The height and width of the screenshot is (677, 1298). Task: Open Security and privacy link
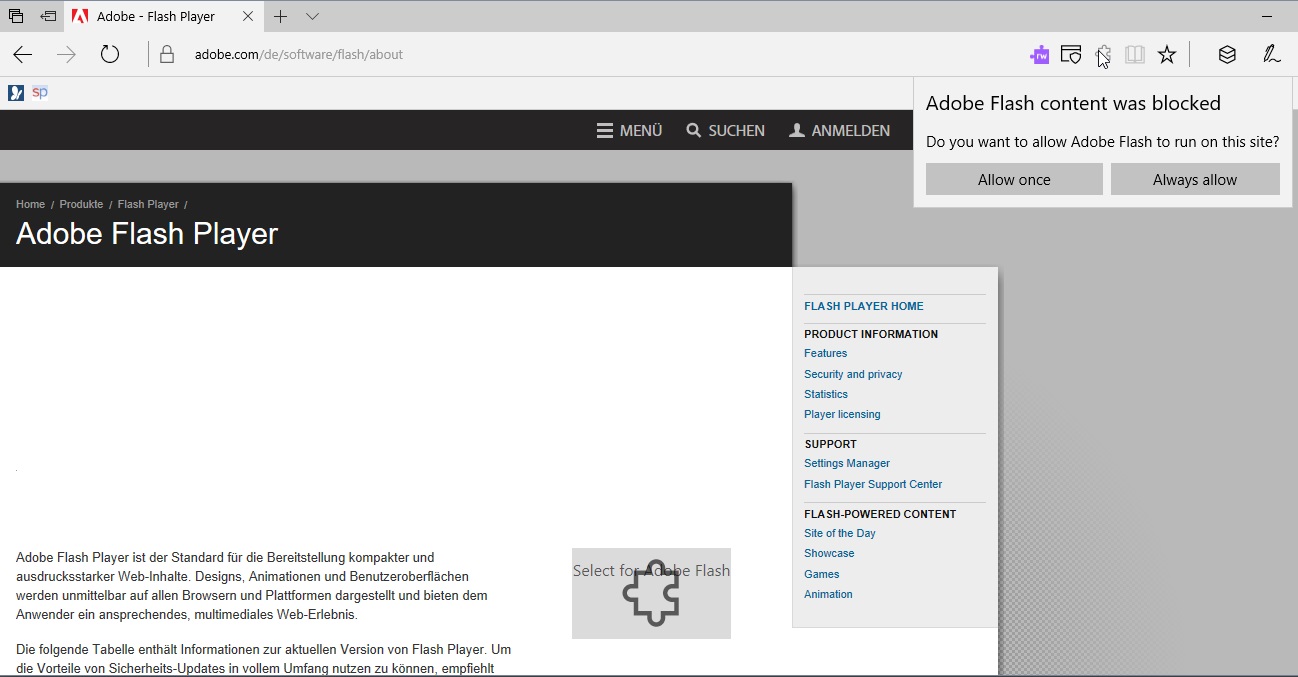853,374
